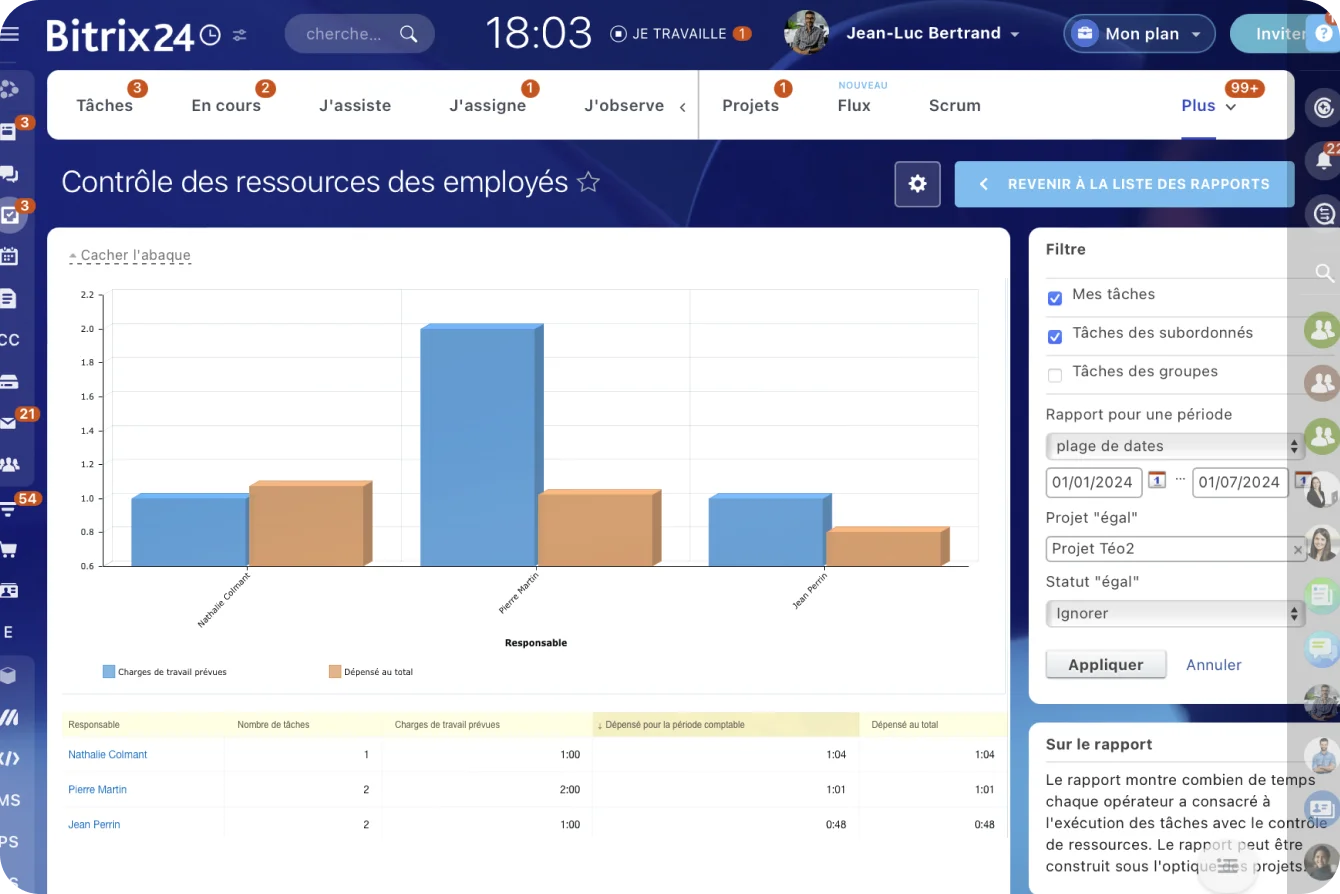The image size is (1340, 894).
Task: Switch to the En cours tab
Action: click(226, 105)
